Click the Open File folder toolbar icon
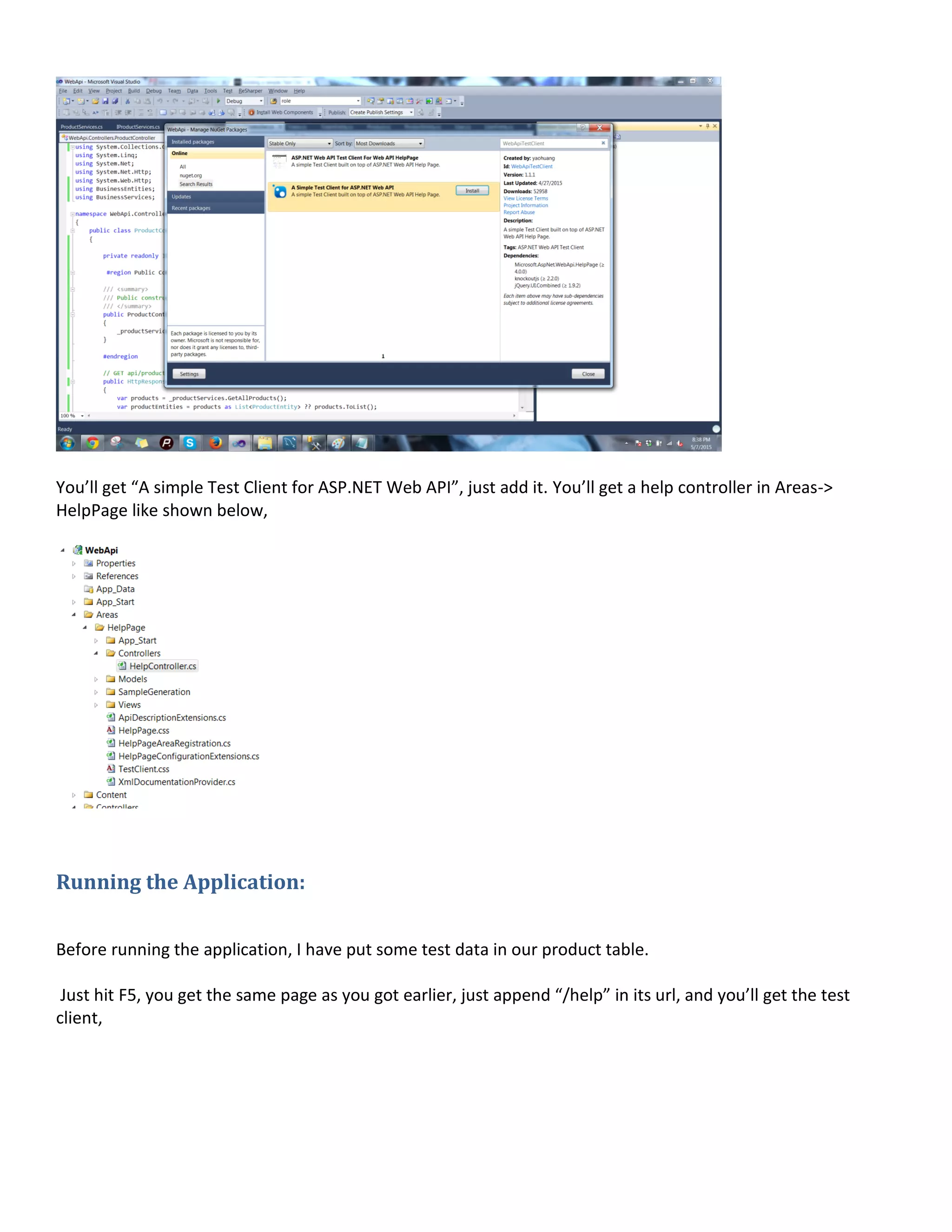Image resolution: width=952 pixels, height=1232 pixels. (95, 101)
